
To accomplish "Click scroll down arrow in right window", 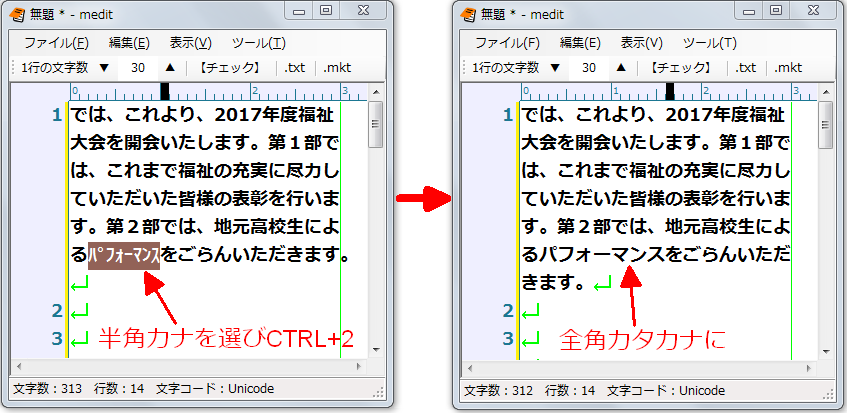I will [x=826, y=351].
